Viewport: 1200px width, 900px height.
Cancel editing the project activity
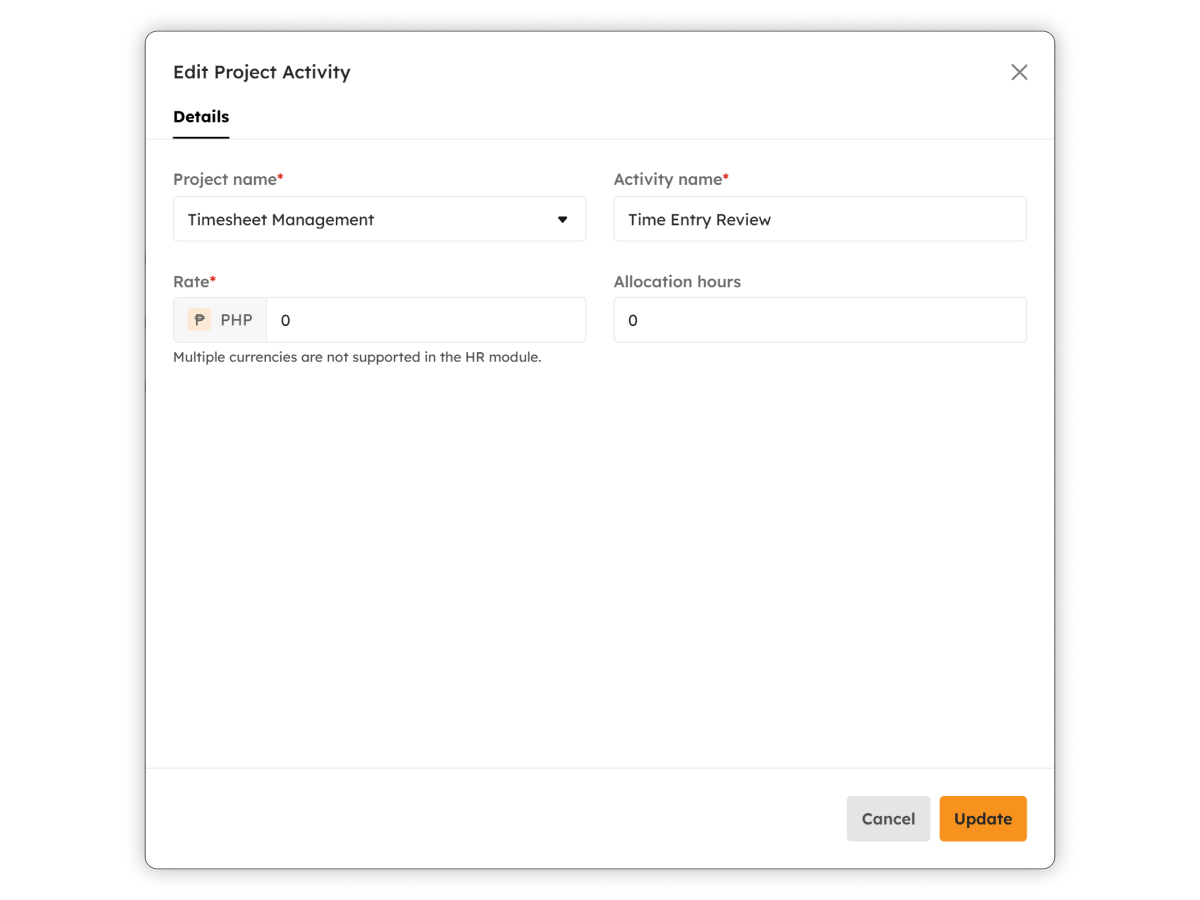[888, 819]
